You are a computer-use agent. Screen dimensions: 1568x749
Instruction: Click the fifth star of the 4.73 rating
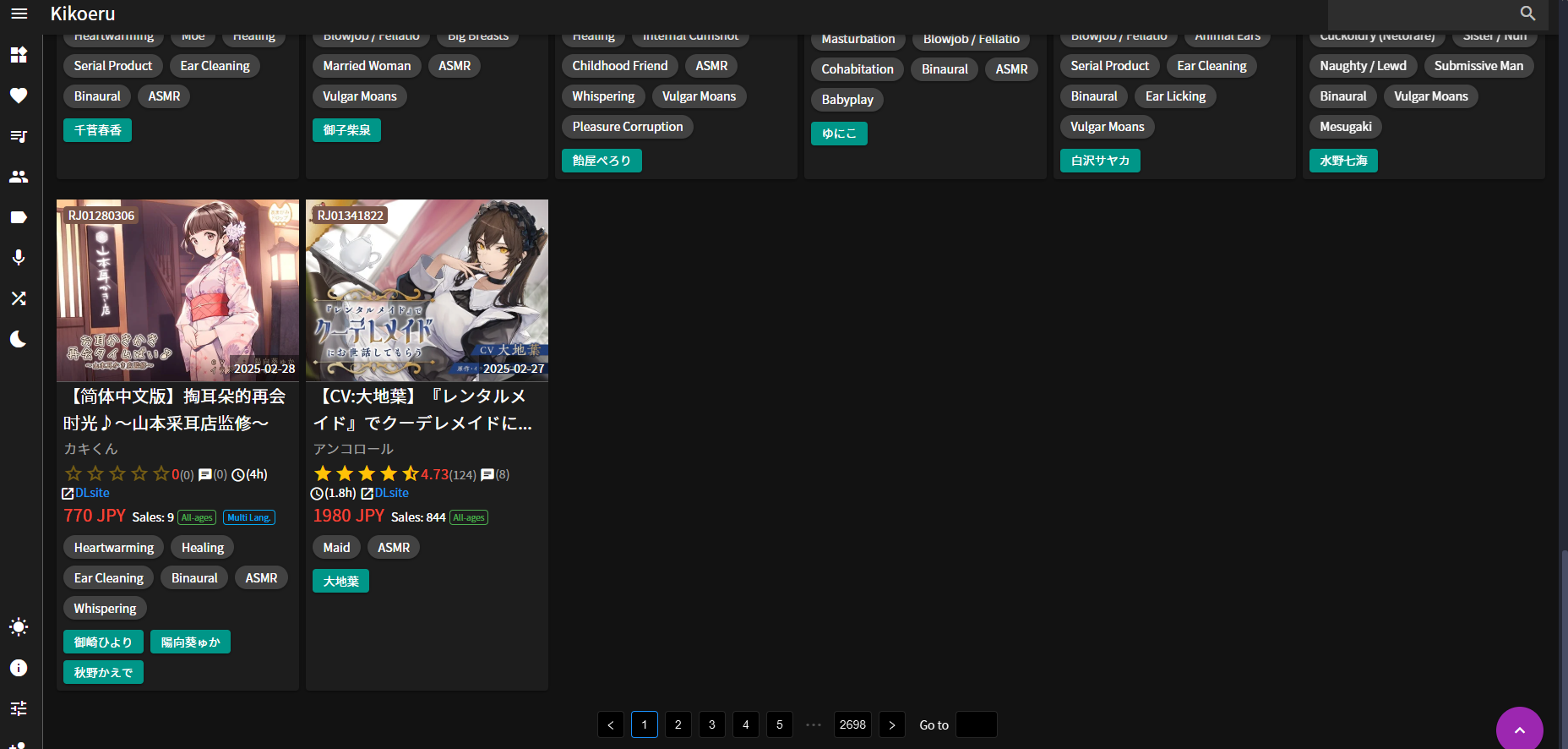point(411,473)
